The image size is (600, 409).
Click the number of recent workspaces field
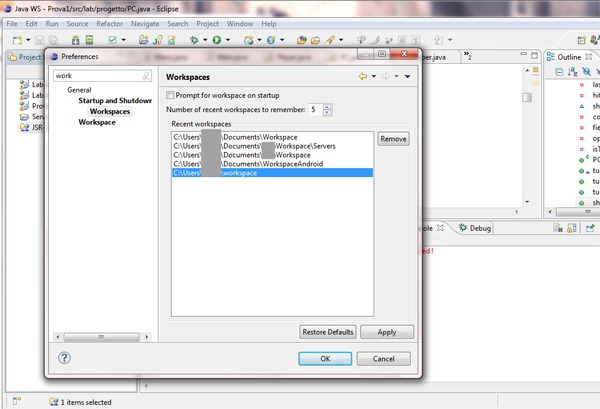coord(316,109)
